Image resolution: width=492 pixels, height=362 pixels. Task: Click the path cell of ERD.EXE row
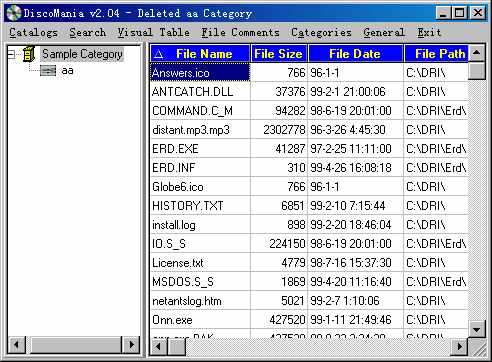(436, 149)
